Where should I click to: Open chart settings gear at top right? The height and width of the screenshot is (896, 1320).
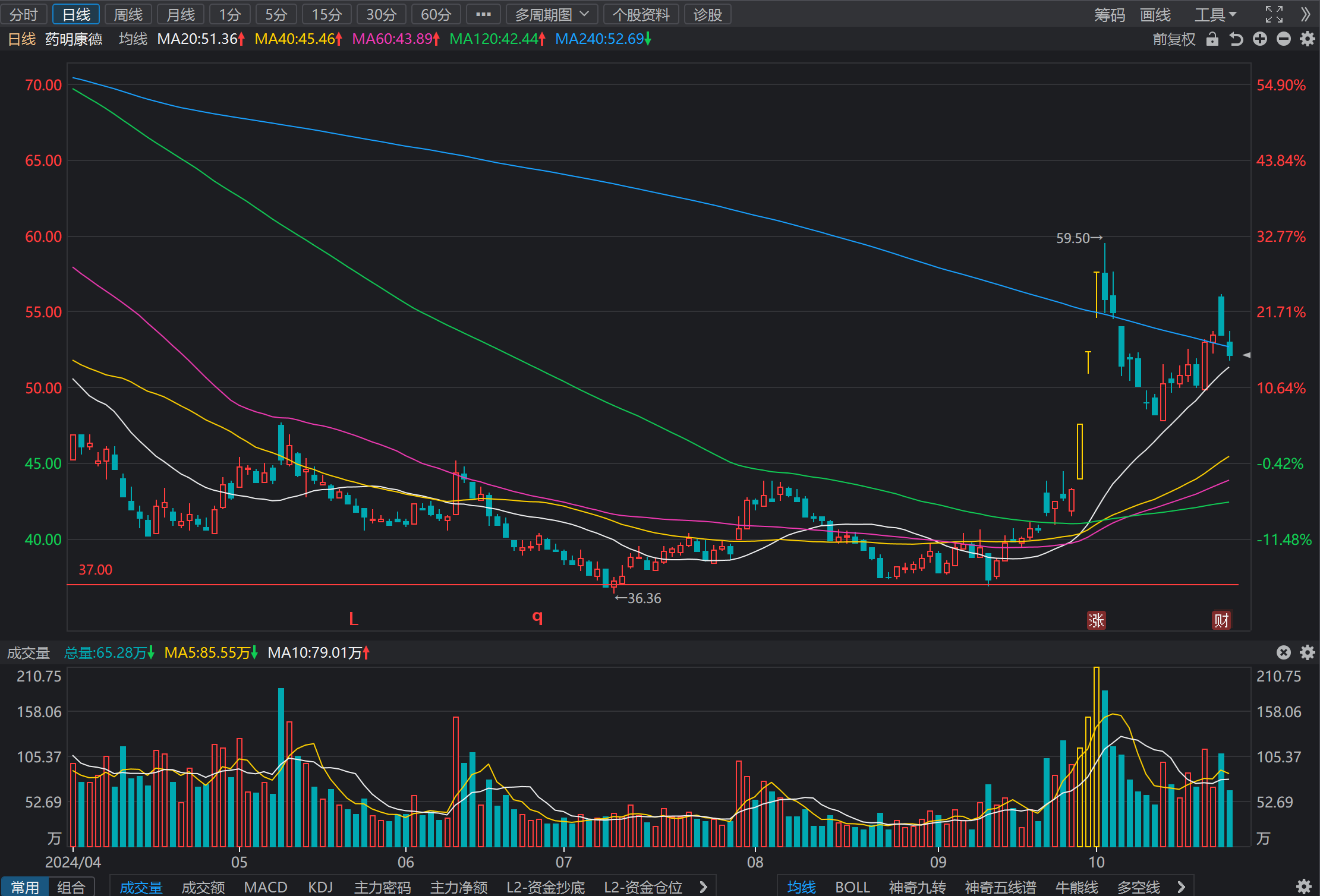[1307, 39]
